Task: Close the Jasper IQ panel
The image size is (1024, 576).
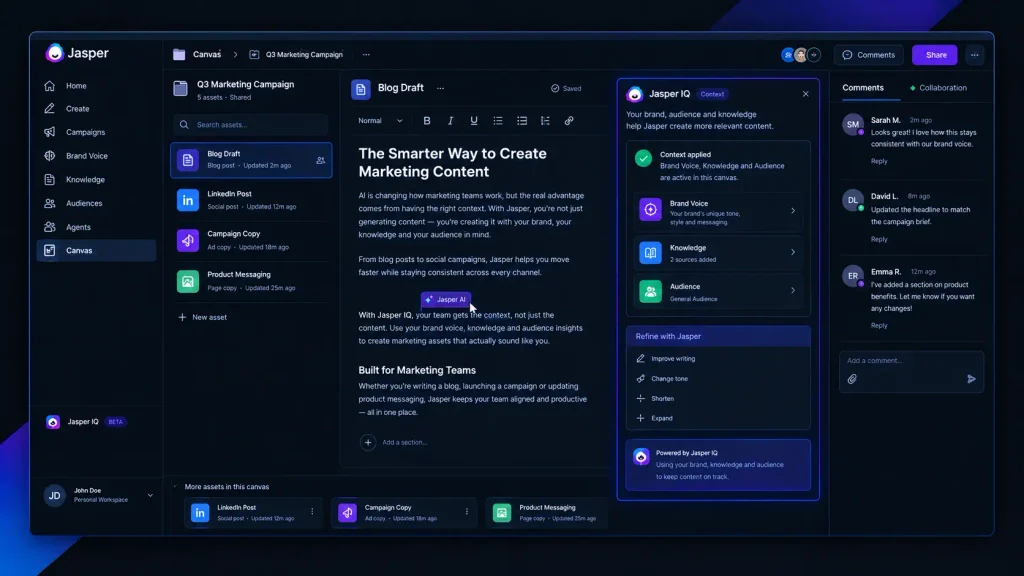Action: [805, 94]
